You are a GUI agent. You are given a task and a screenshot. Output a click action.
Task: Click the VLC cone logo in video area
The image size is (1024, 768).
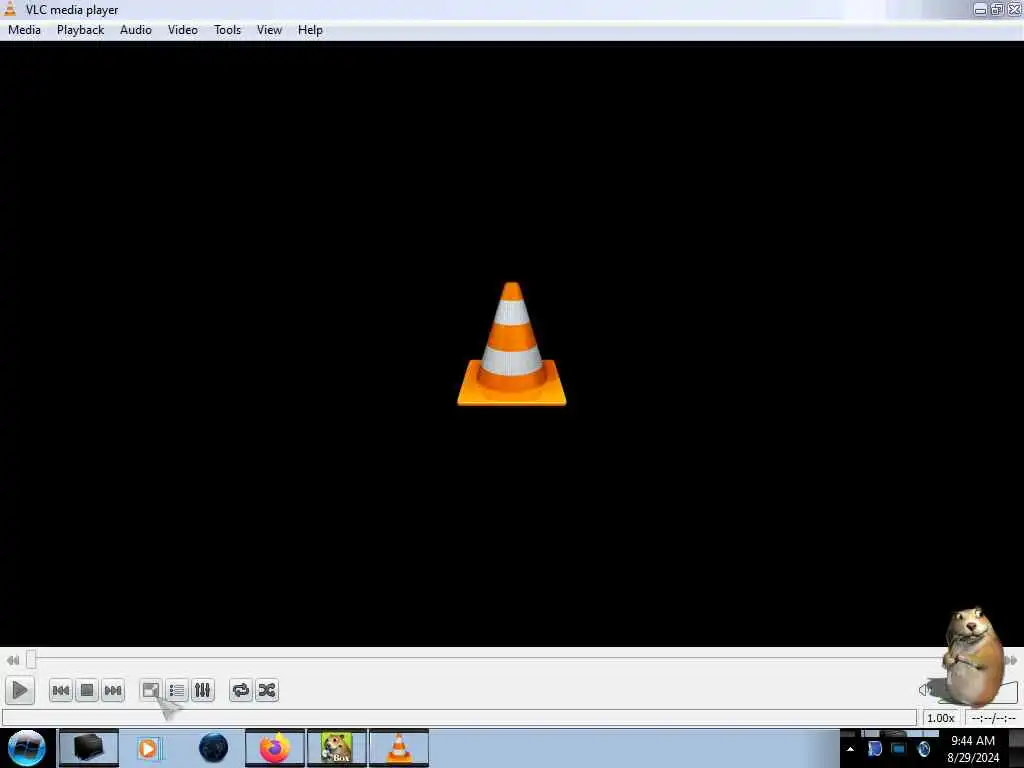(x=511, y=344)
